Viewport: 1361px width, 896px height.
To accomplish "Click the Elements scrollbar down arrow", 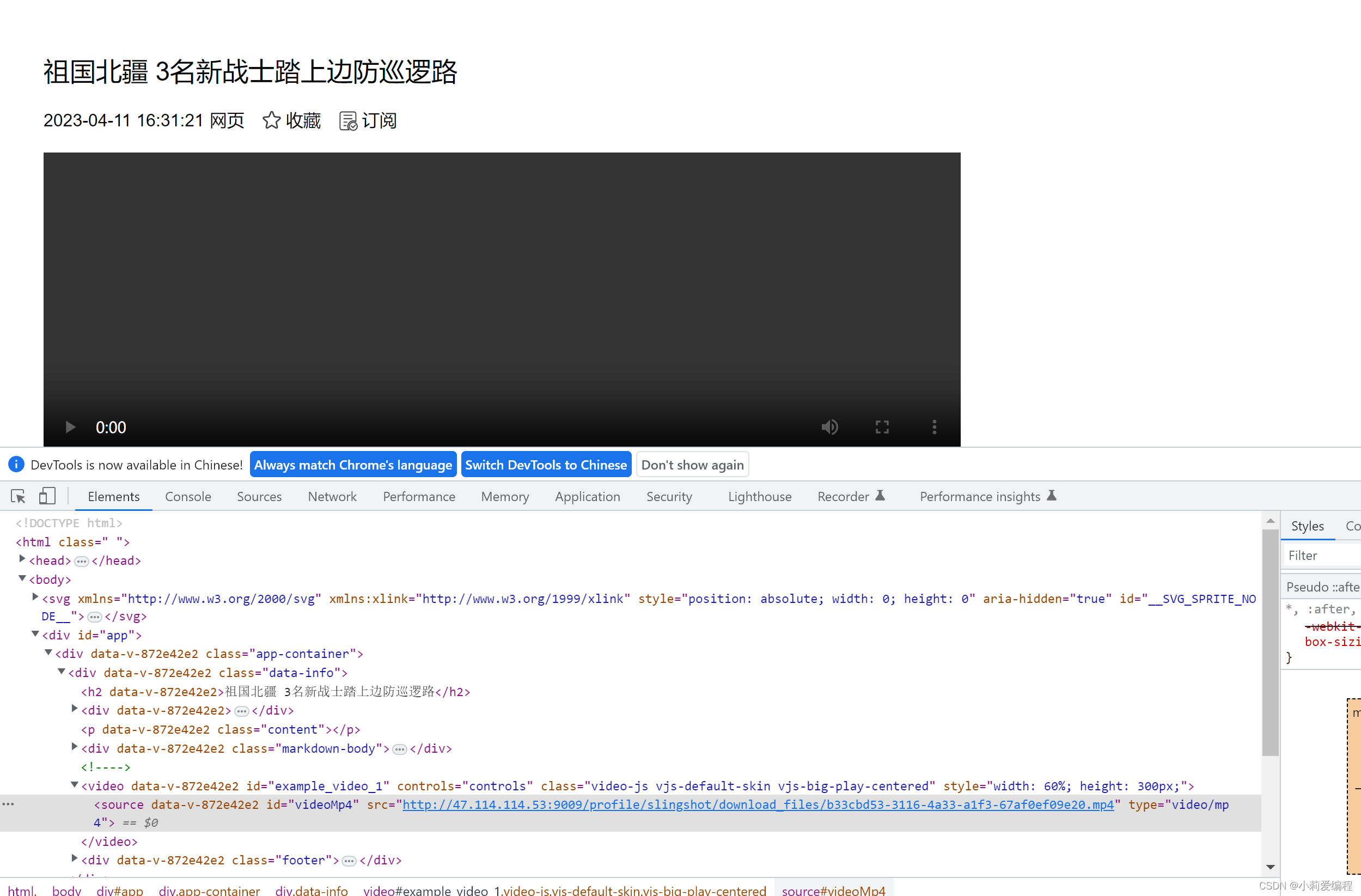I will [1270, 867].
